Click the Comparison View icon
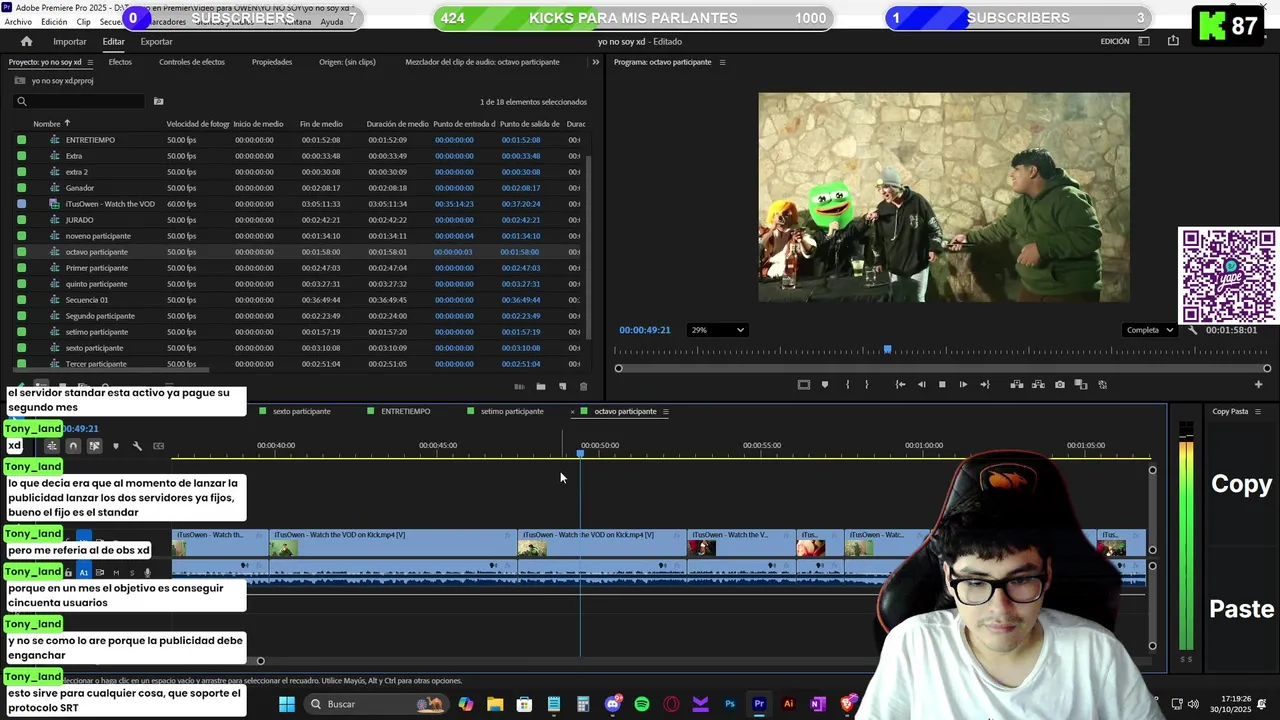Image resolution: width=1280 pixels, height=720 pixels. pyautogui.click(x=1081, y=384)
